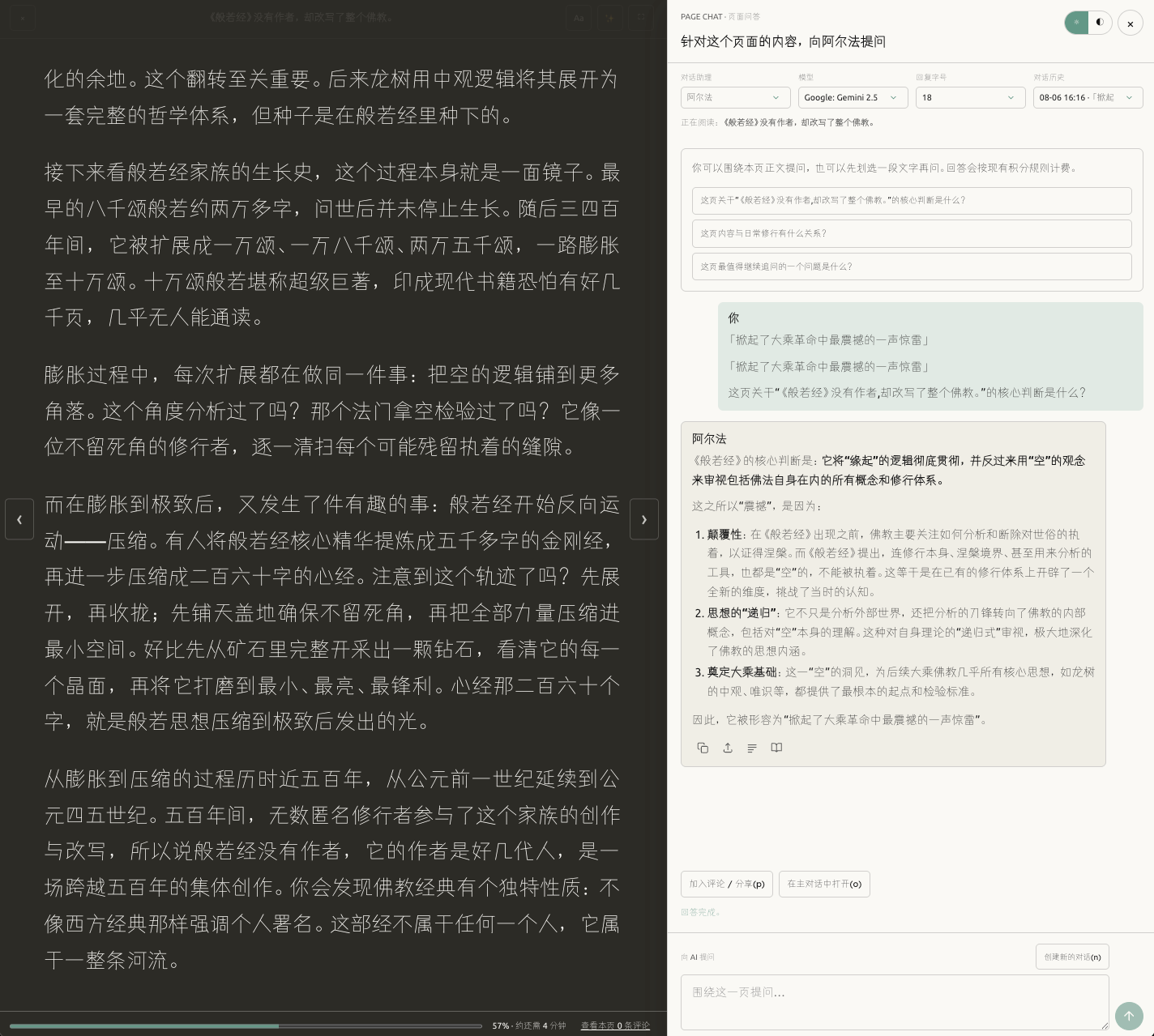Viewport: 1154px width, 1036px height.
Task: Focus the 围绕这一页提问… text box
Action: click(895, 1003)
